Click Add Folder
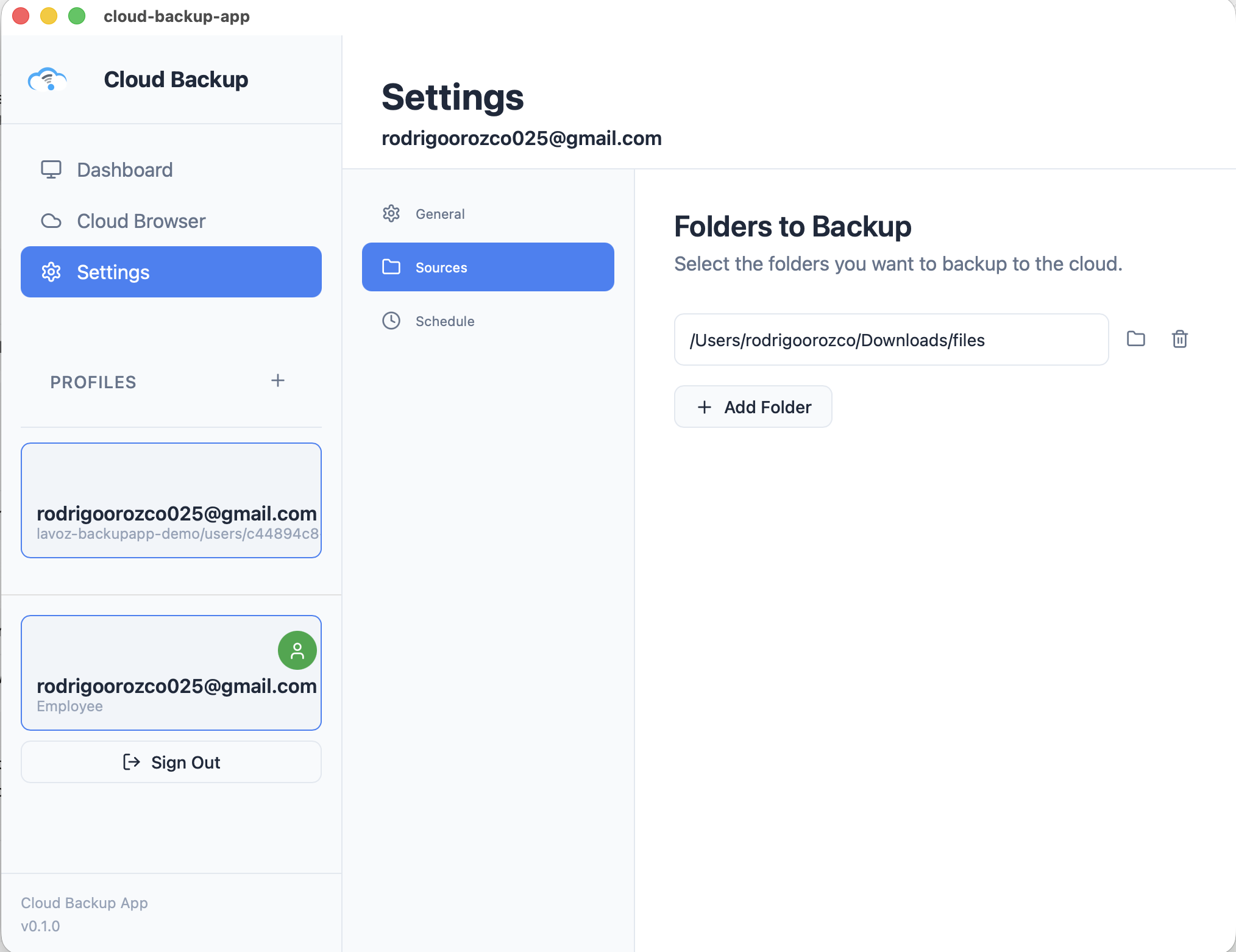 [x=753, y=407]
